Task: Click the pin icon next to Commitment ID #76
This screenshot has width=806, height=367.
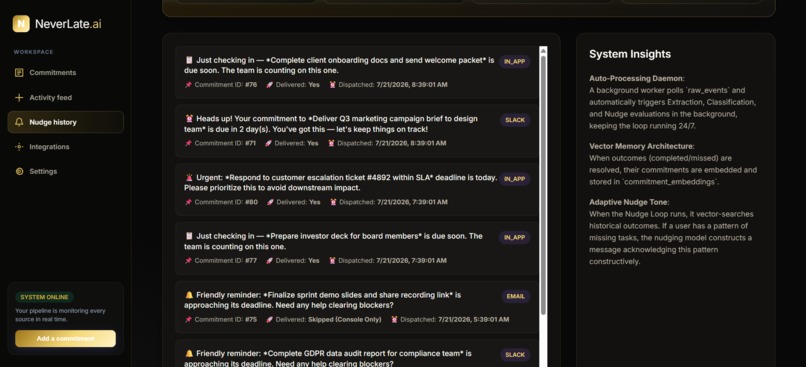Action: pos(188,85)
